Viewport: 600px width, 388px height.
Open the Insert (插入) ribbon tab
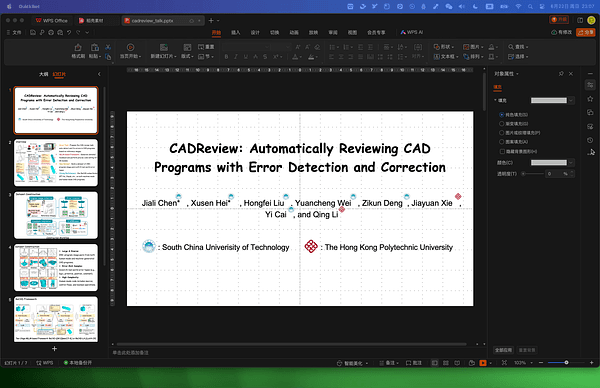(x=236, y=33)
